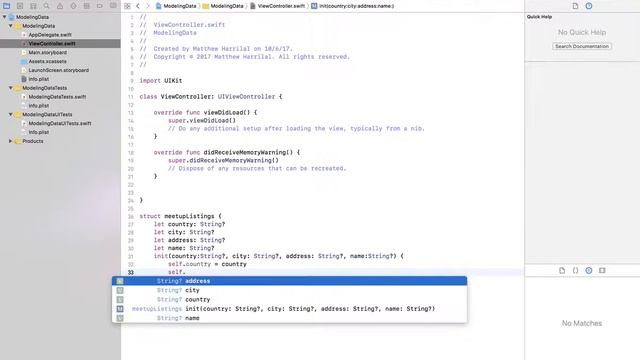Select AppDelegate.swift in navigator

click(x=50, y=35)
